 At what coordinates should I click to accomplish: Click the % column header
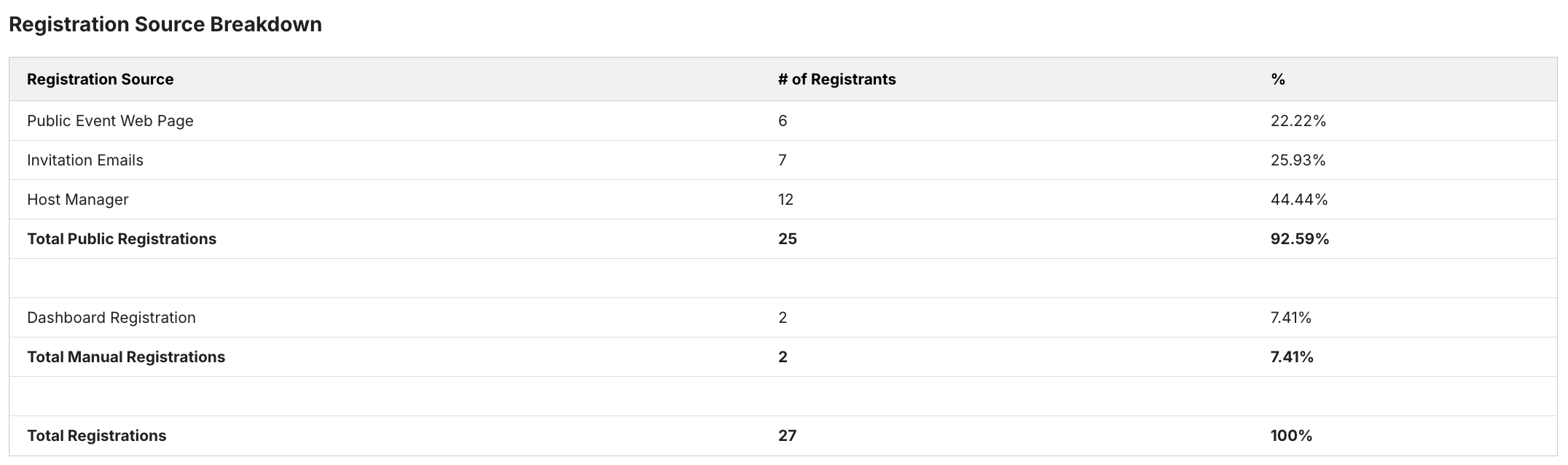pos(1277,79)
